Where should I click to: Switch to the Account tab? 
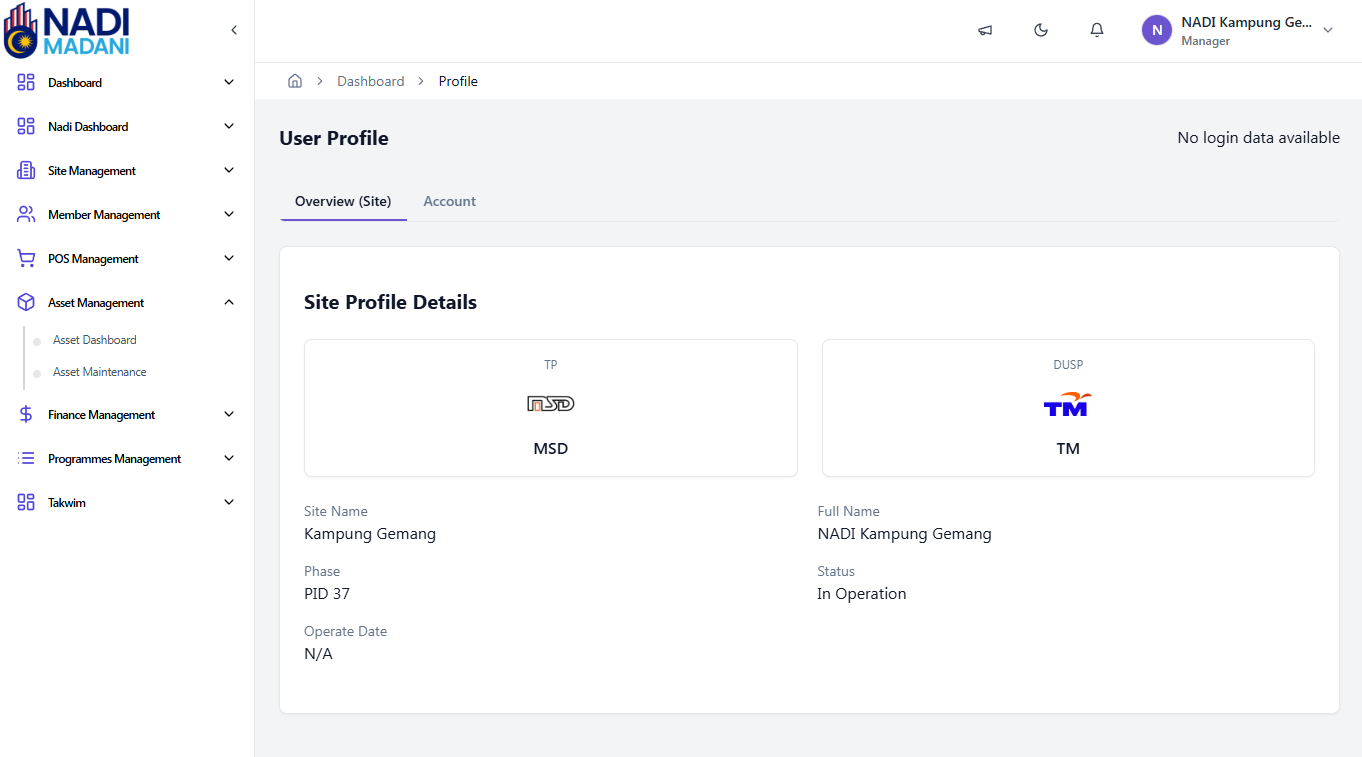coord(449,201)
